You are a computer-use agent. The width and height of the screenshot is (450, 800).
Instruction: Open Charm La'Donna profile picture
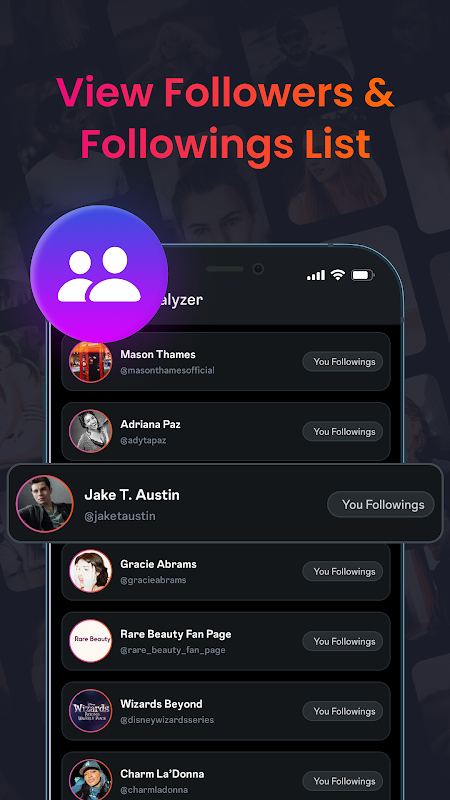pos(90,780)
